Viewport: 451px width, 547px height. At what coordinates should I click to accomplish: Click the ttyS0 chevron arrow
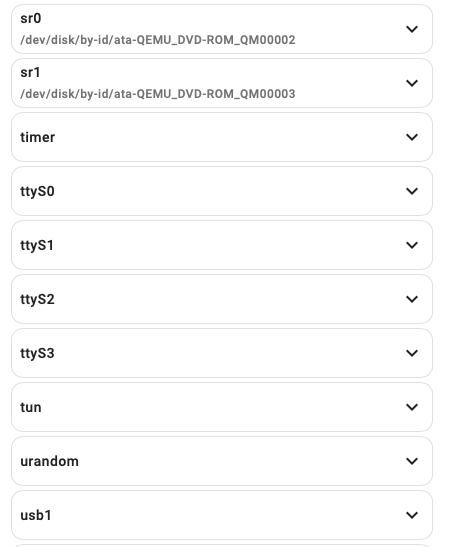point(412,191)
